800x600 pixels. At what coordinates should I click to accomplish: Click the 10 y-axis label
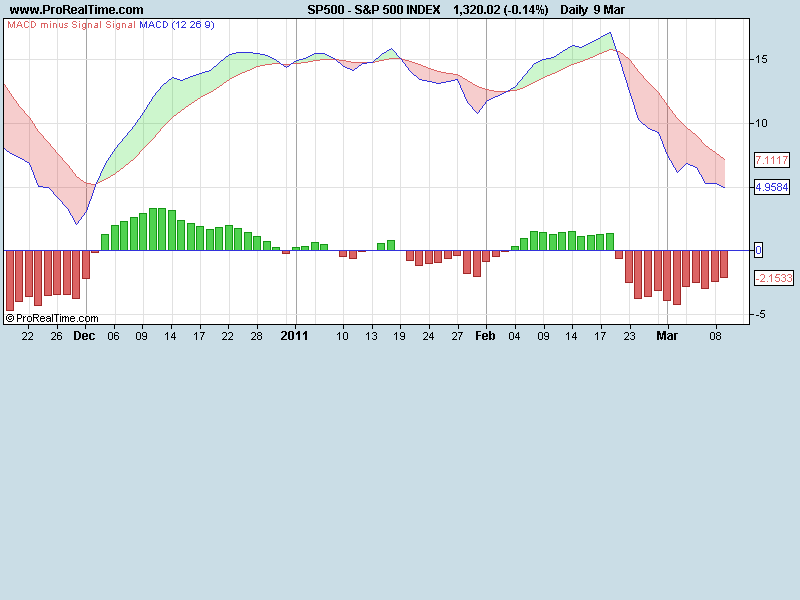tap(761, 123)
